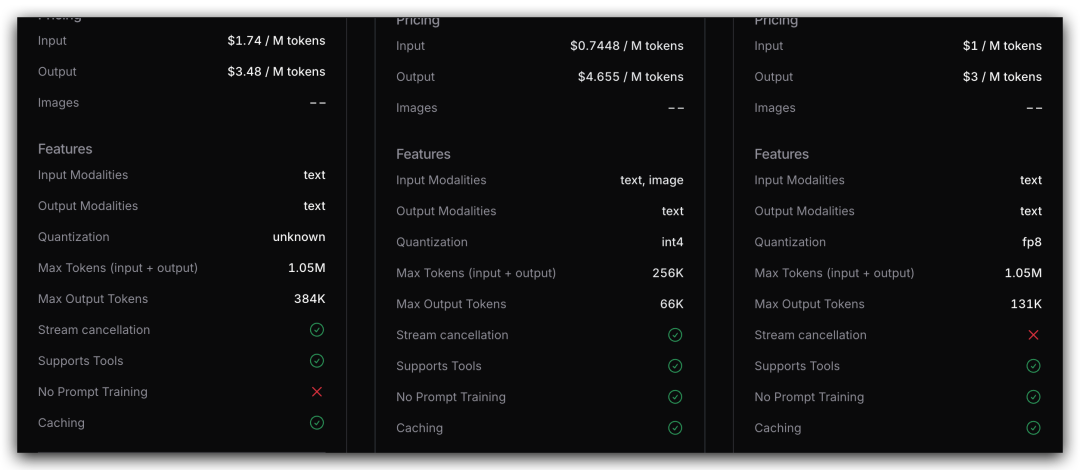Click Caching checkmark in the int4 column
The height and width of the screenshot is (470, 1080).
point(675,428)
